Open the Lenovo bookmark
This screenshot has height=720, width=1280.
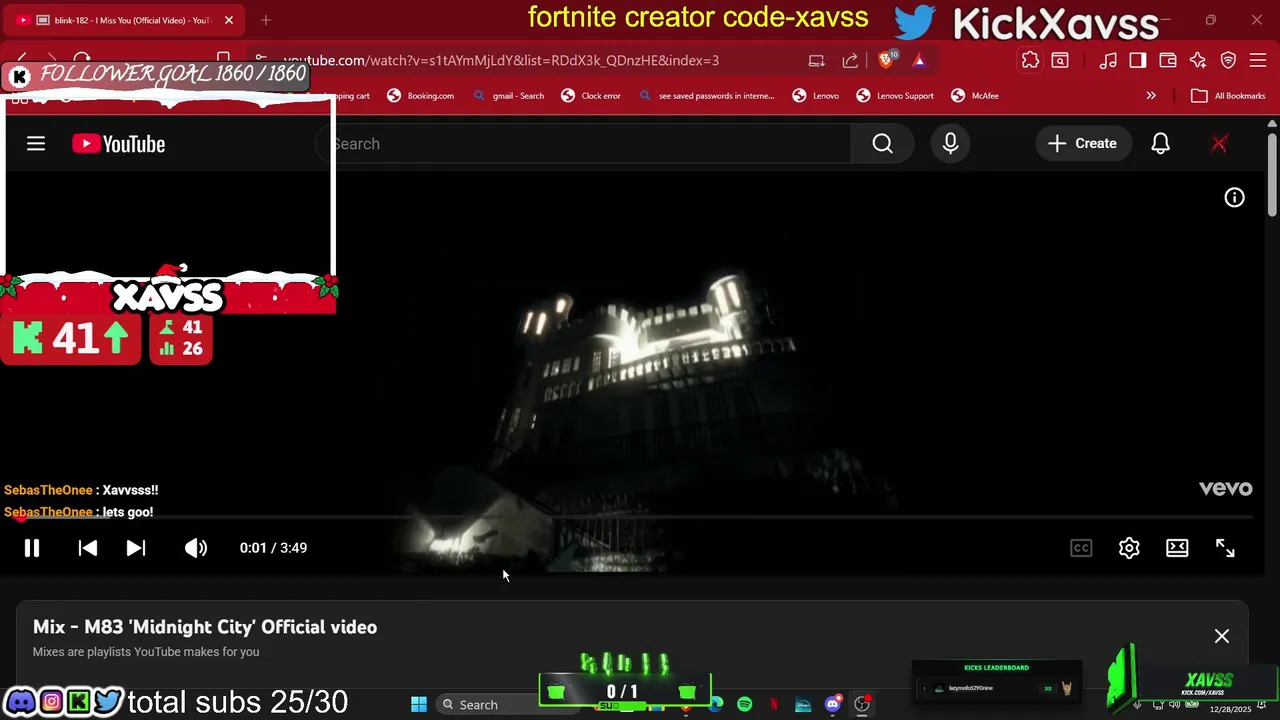click(x=816, y=96)
